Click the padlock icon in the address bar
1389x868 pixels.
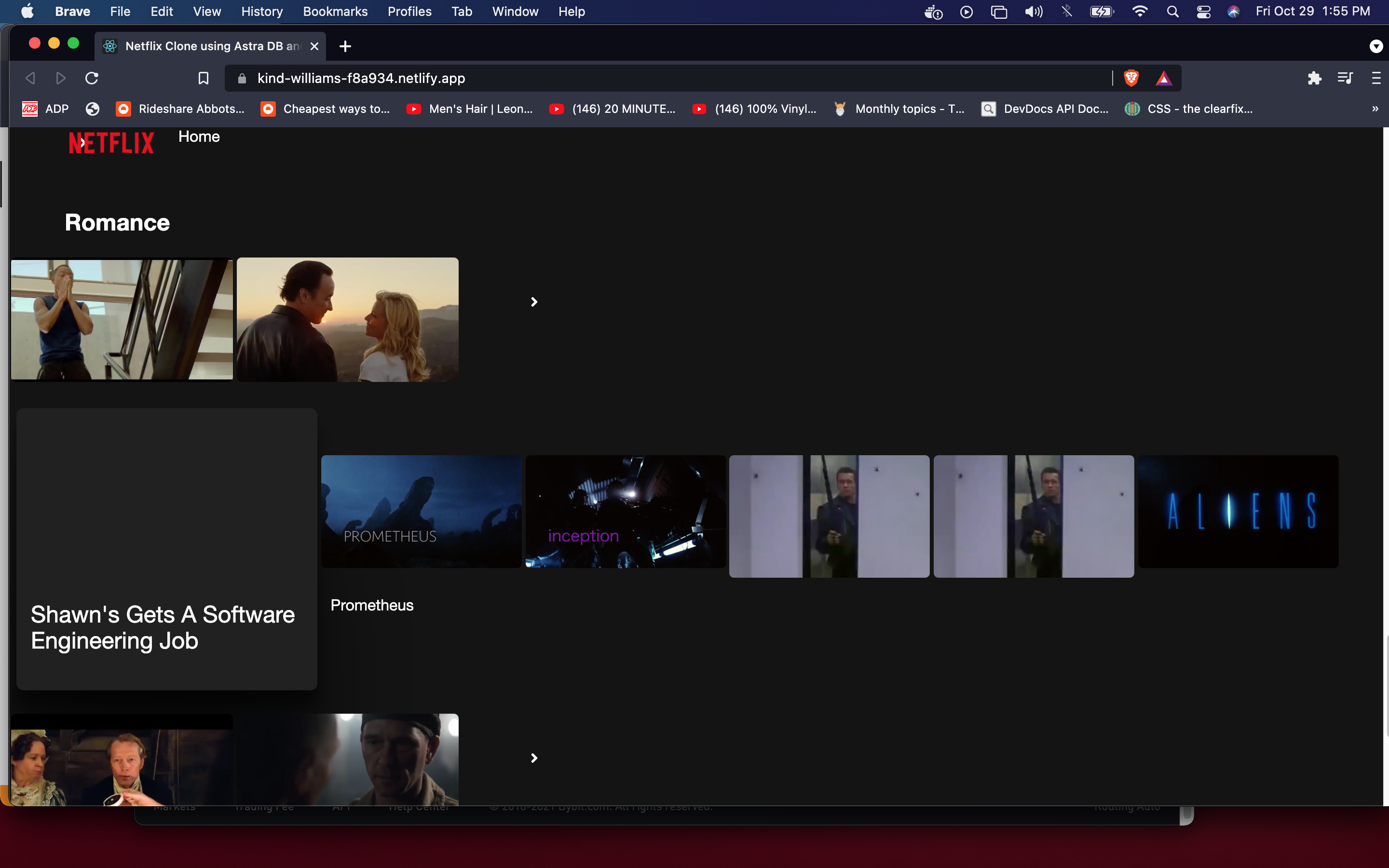pyautogui.click(x=242, y=79)
